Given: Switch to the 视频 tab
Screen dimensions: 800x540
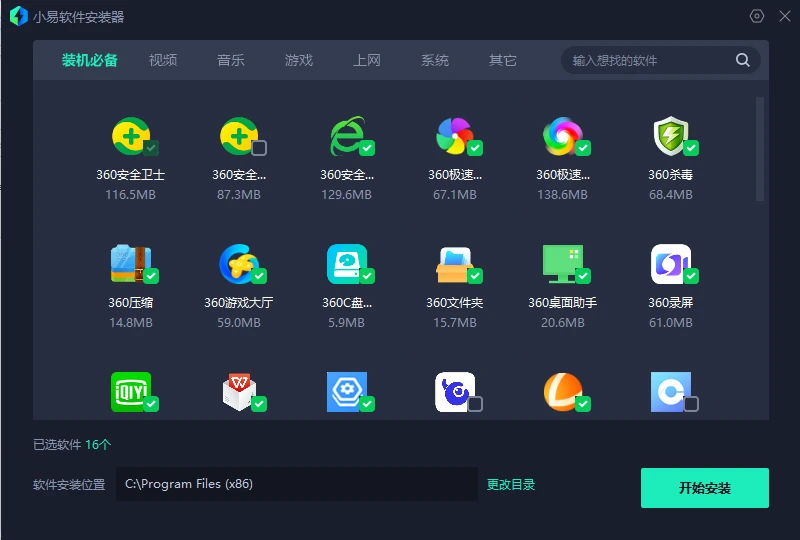Looking at the screenshot, I should pyautogui.click(x=163, y=60).
